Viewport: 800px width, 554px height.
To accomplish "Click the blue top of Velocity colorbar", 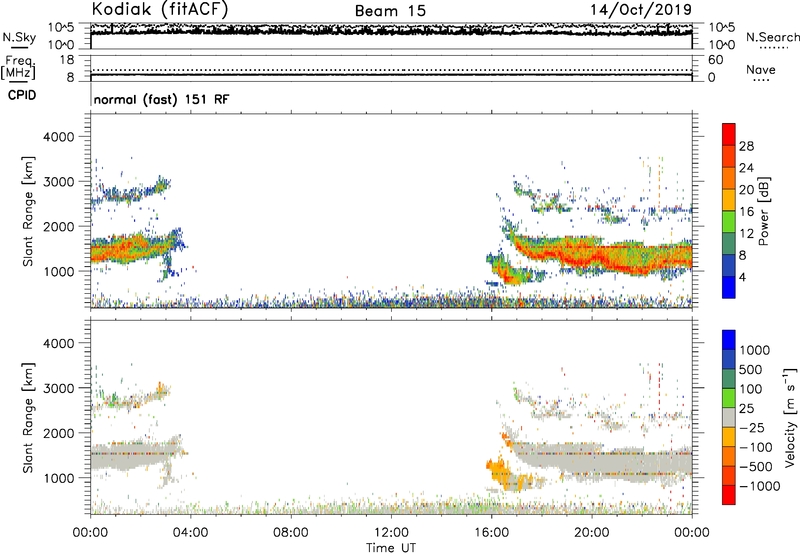I will coord(729,340).
